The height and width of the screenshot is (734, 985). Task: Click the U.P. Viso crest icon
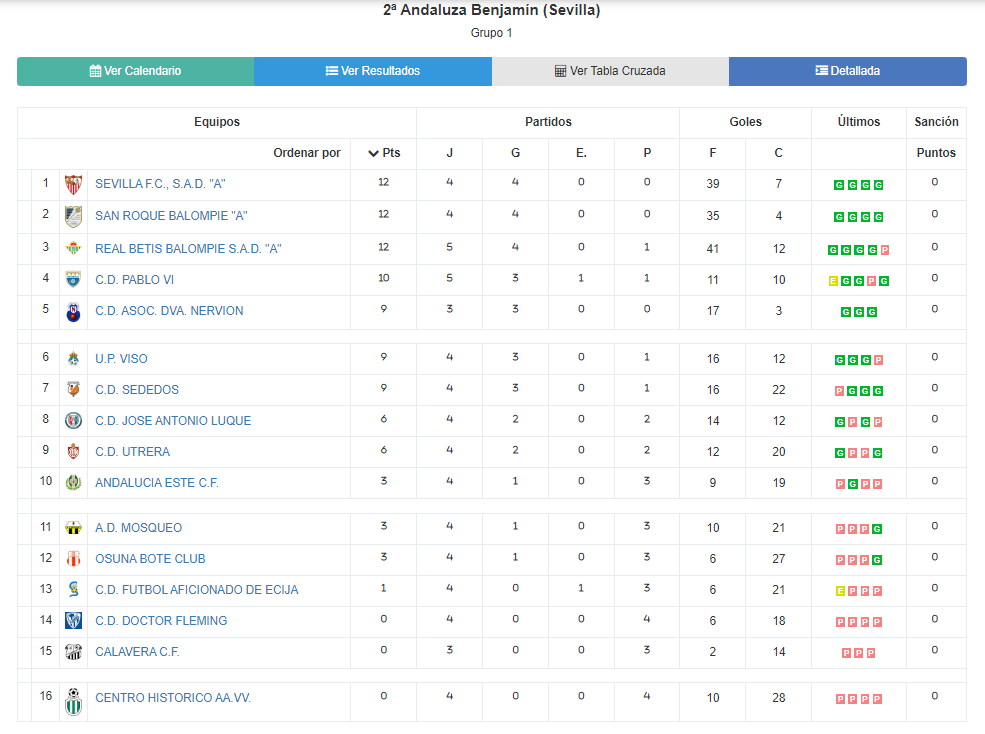(73, 359)
